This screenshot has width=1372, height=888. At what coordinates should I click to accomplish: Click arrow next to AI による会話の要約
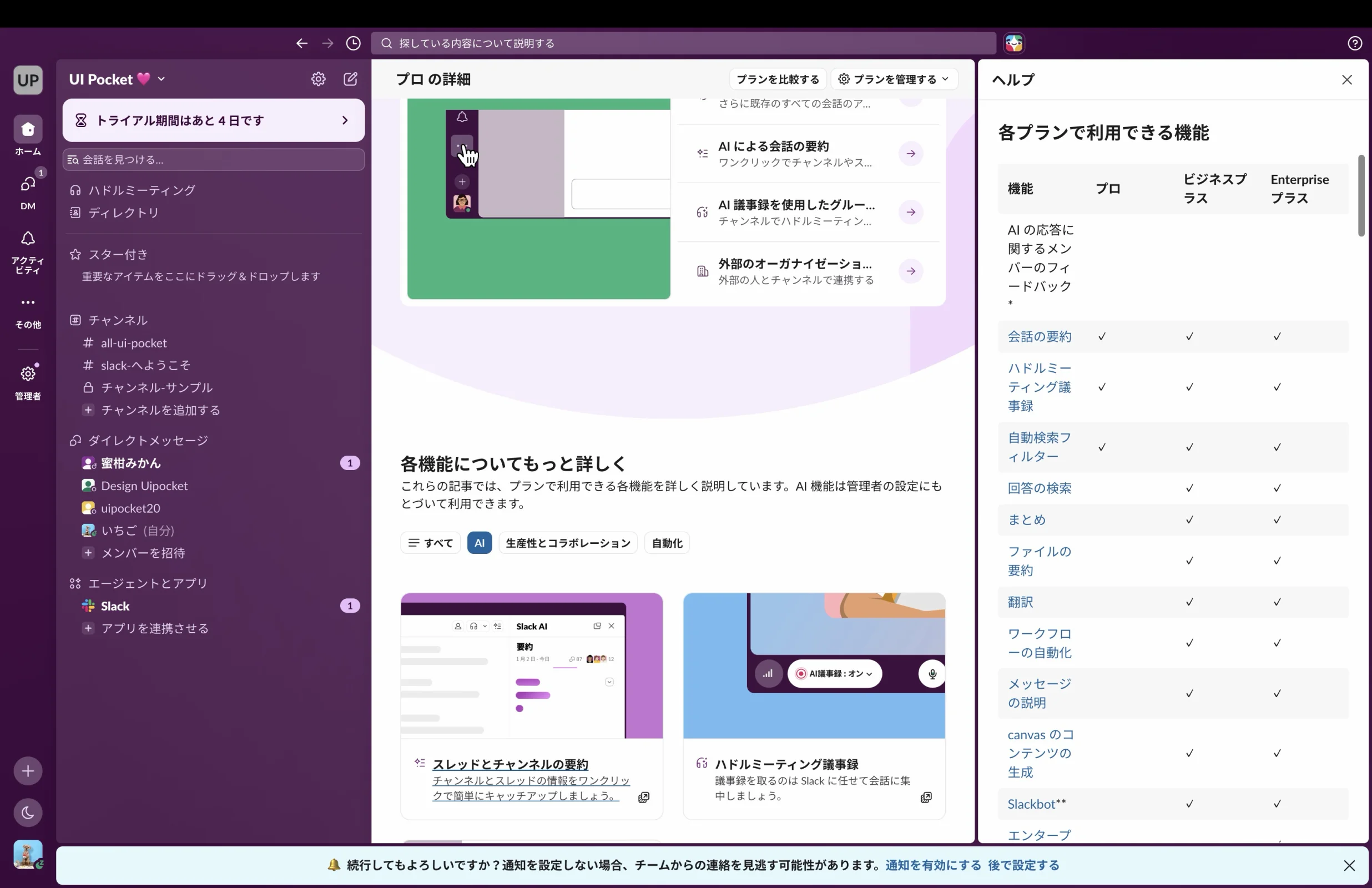[911, 153]
